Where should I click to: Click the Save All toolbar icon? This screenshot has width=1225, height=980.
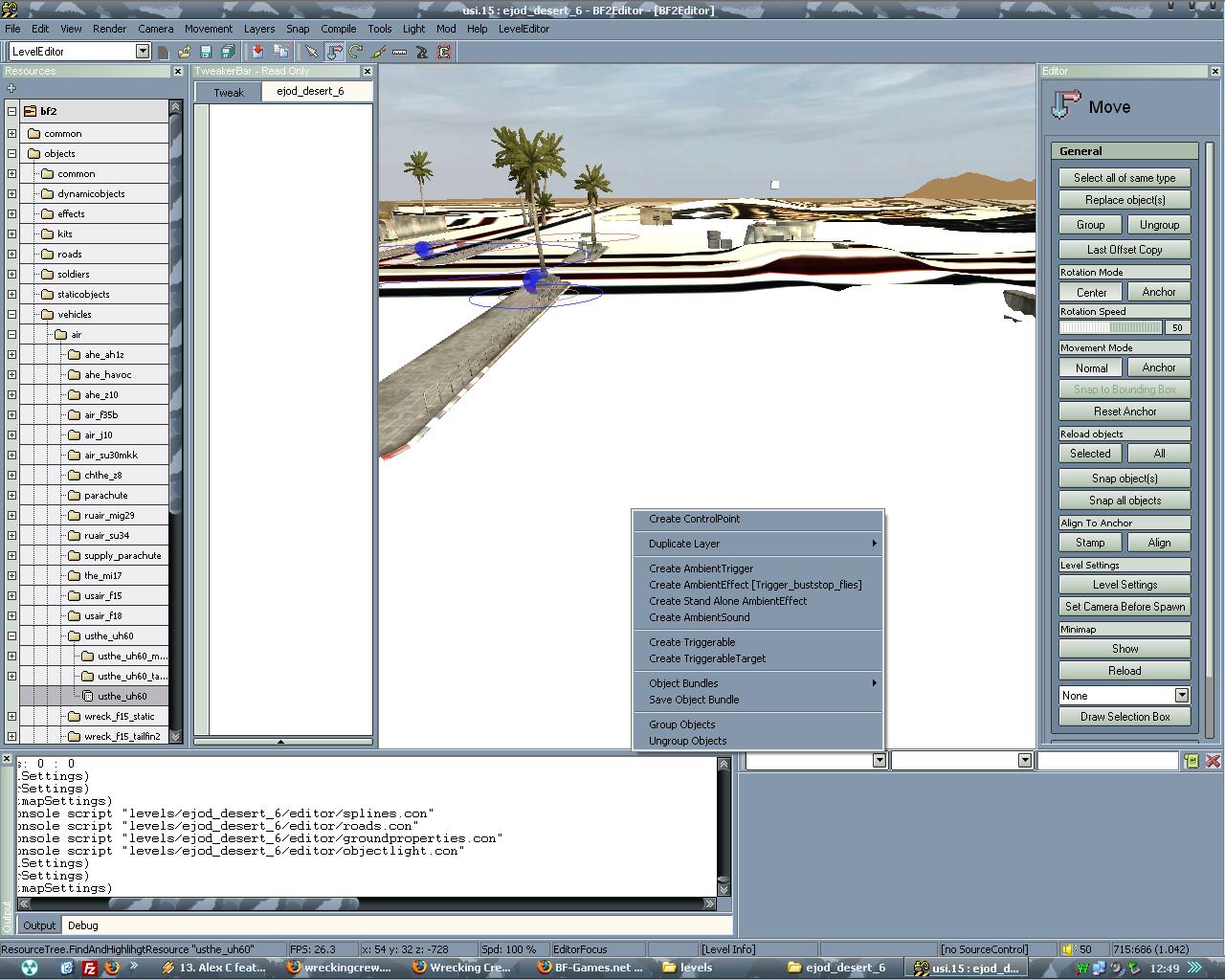228,52
